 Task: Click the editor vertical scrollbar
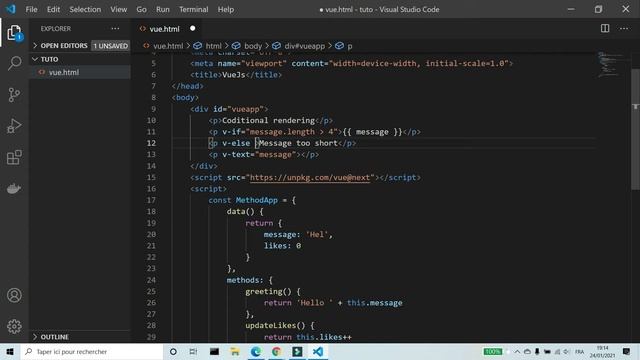click(635, 129)
